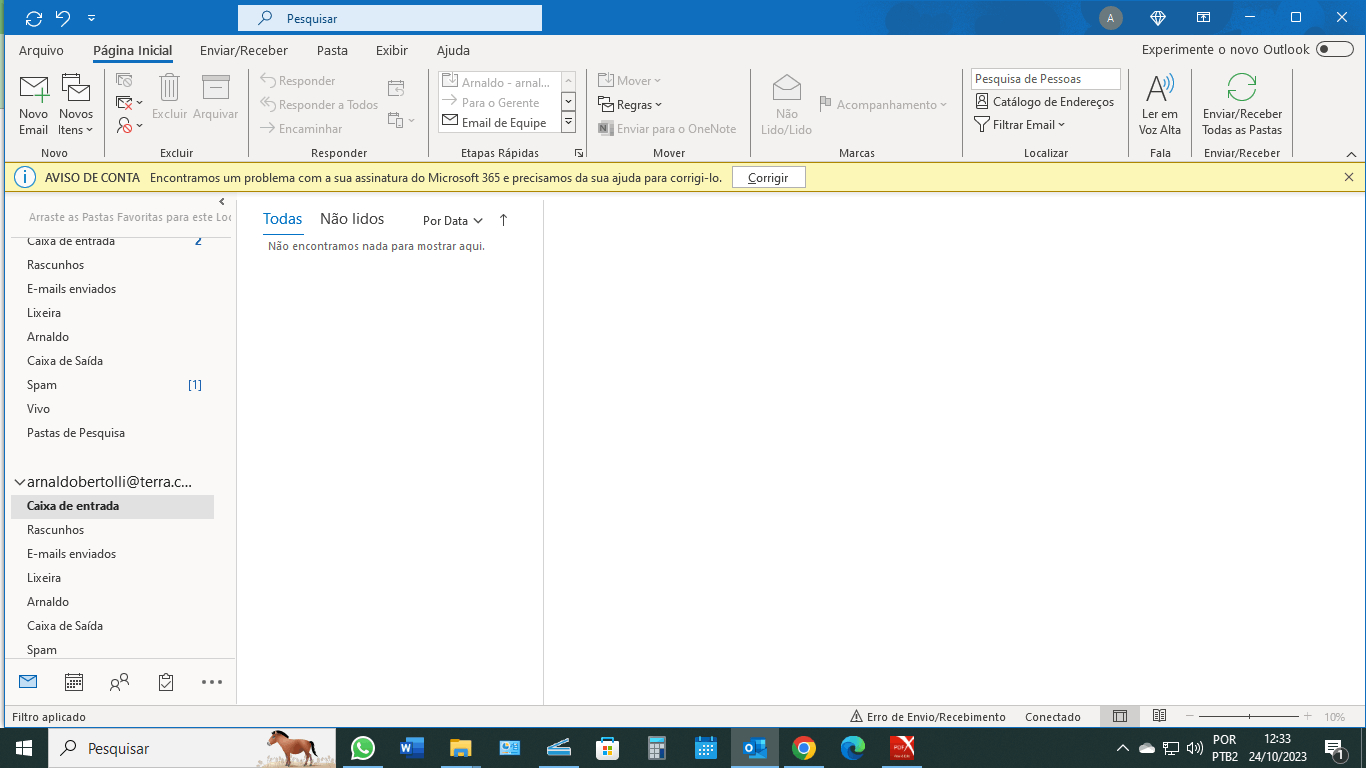Click the account avatar A
This screenshot has height=768, width=1366.
coord(1110,18)
